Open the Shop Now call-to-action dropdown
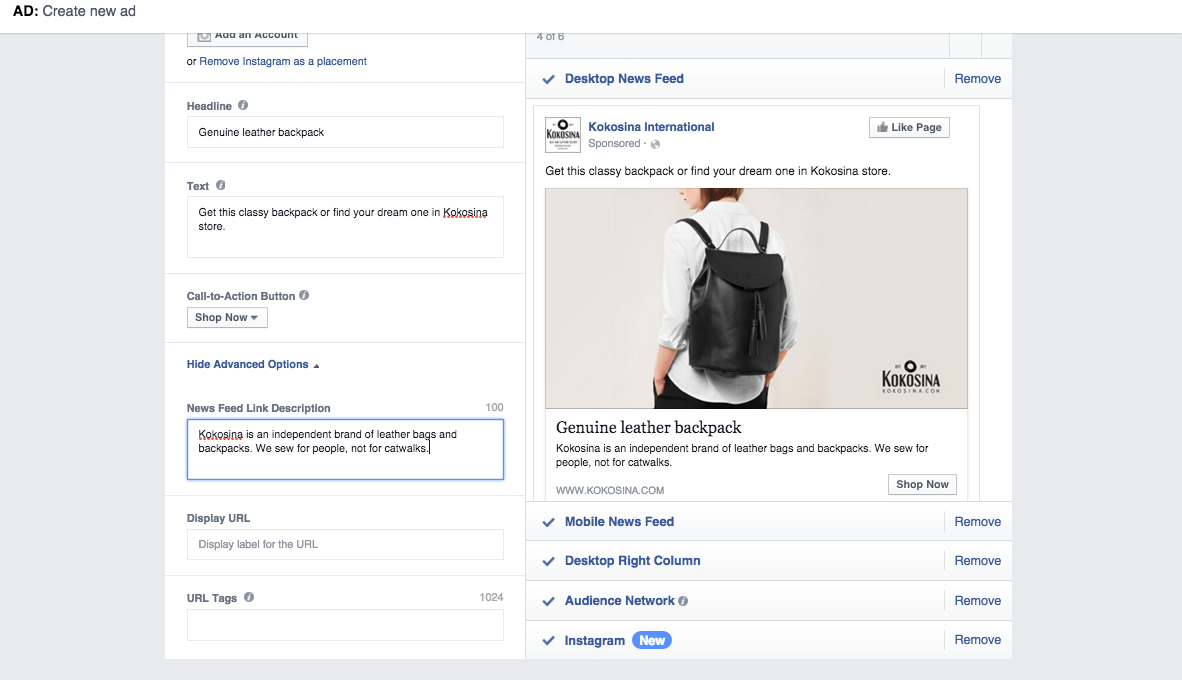1182x680 pixels. point(227,317)
